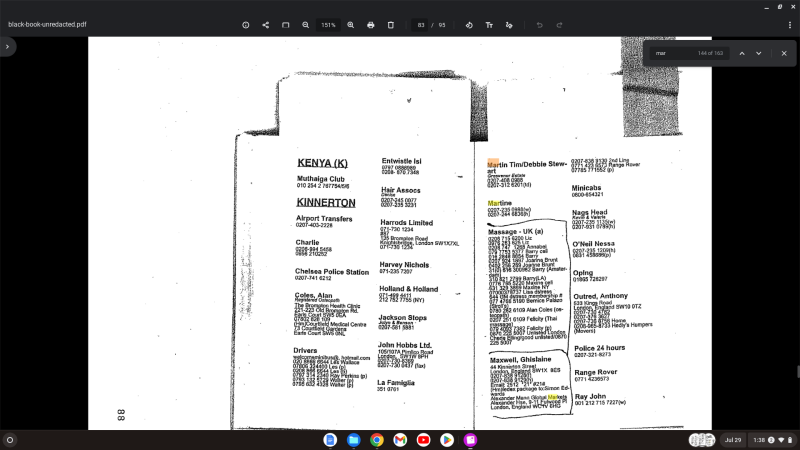The image size is (800, 450).
Task: Click the 'Jackson Stops' entry
Action: click(x=403, y=317)
